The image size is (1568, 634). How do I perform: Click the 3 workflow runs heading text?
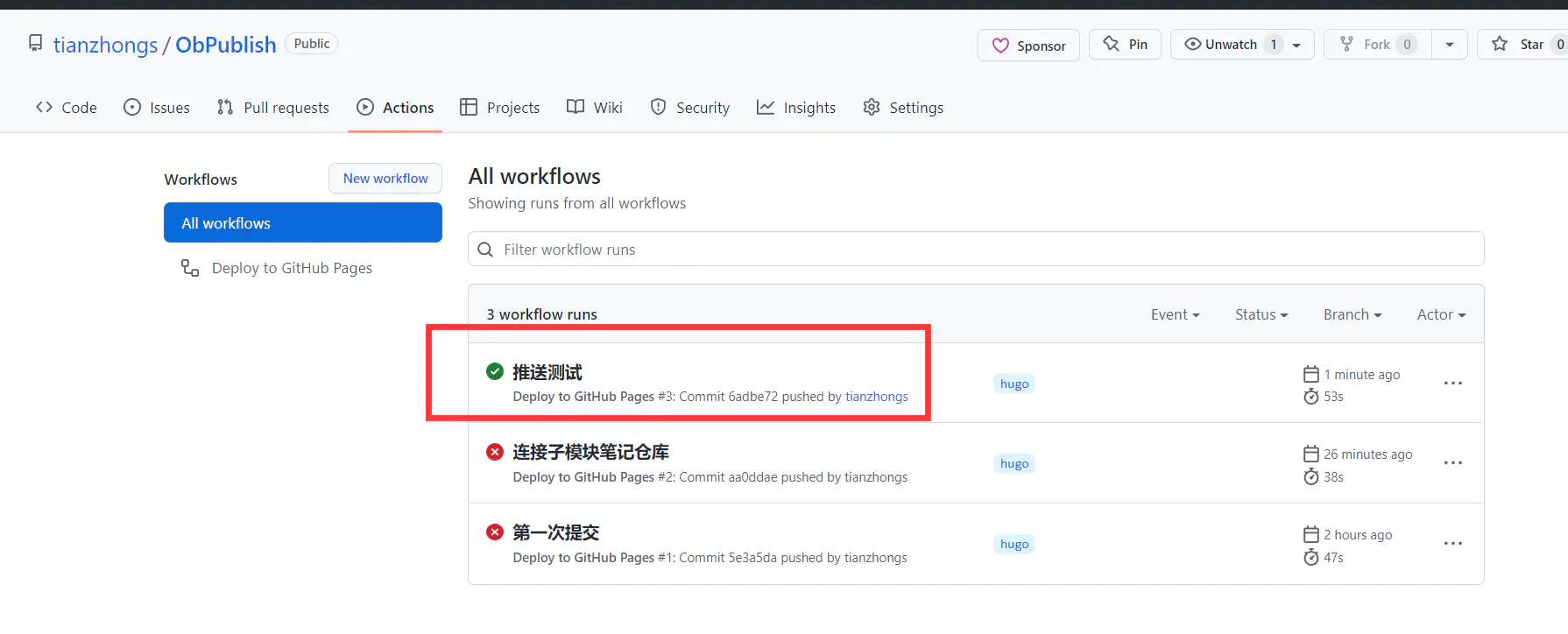coord(542,314)
